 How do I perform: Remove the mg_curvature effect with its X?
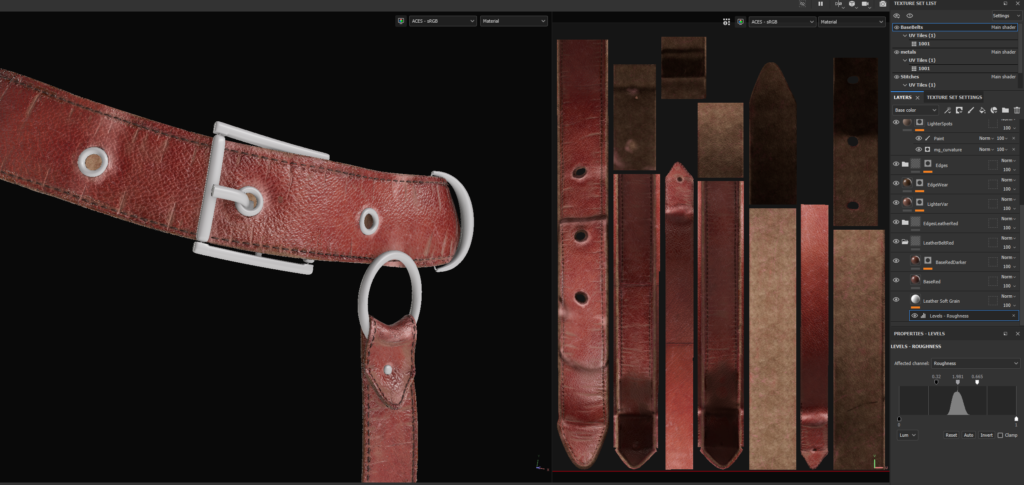(x=1014, y=149)
